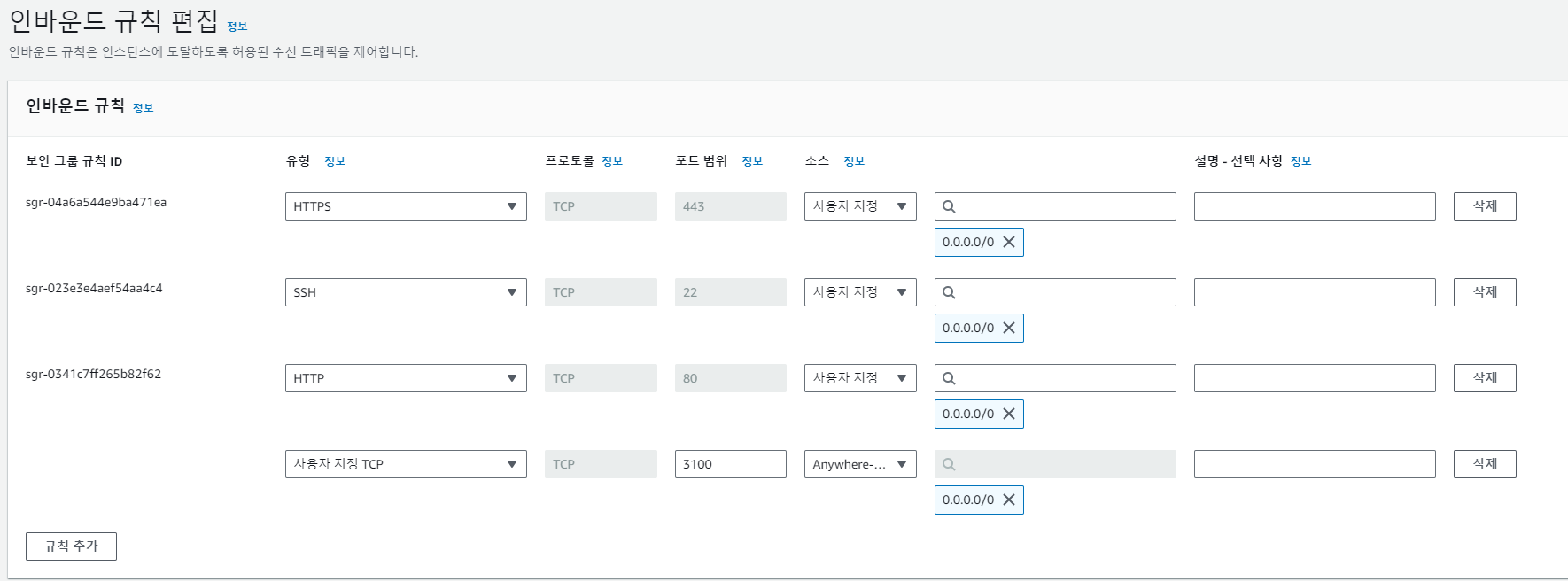The image size is (1568, 581).
Task: Open the HTTPS type dropdown
Action: [x=406, y=206]
